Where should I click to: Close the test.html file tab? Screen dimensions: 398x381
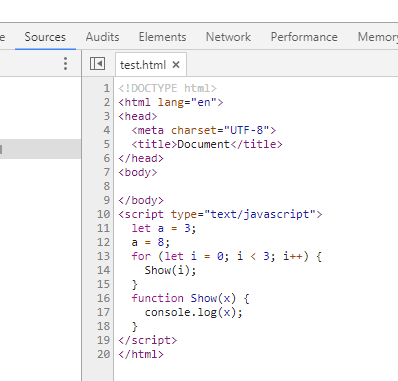click(x=176, y=65)
